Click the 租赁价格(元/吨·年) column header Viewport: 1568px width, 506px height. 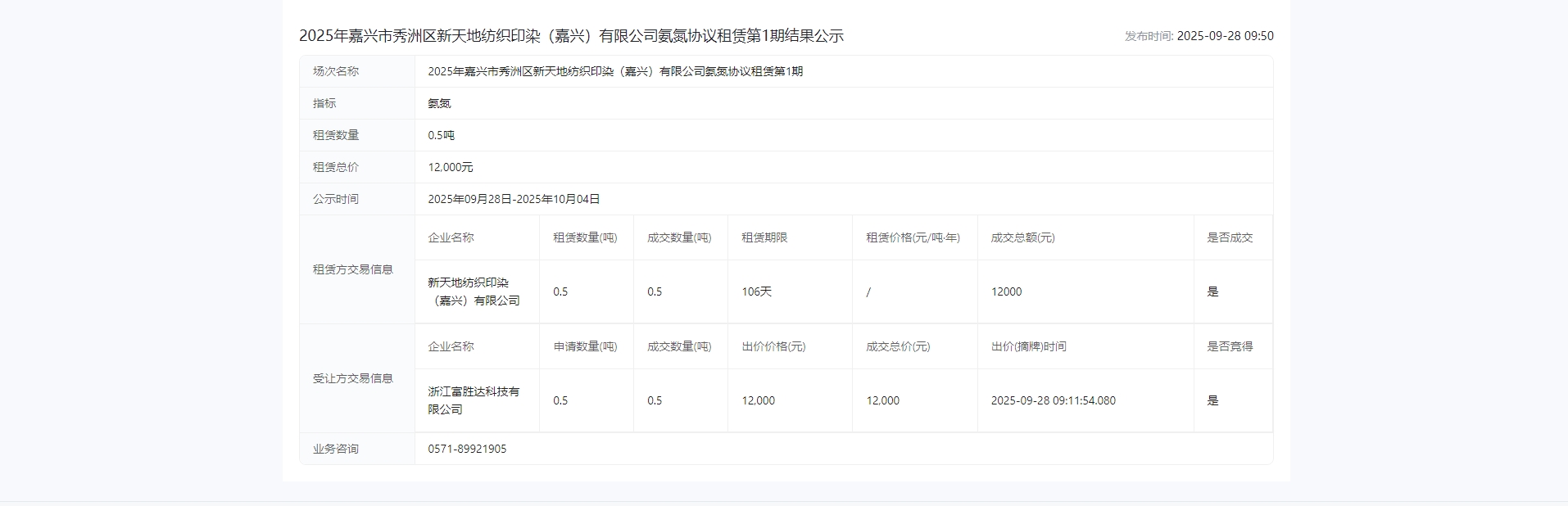pyautogui.click(x=913, y=237)
